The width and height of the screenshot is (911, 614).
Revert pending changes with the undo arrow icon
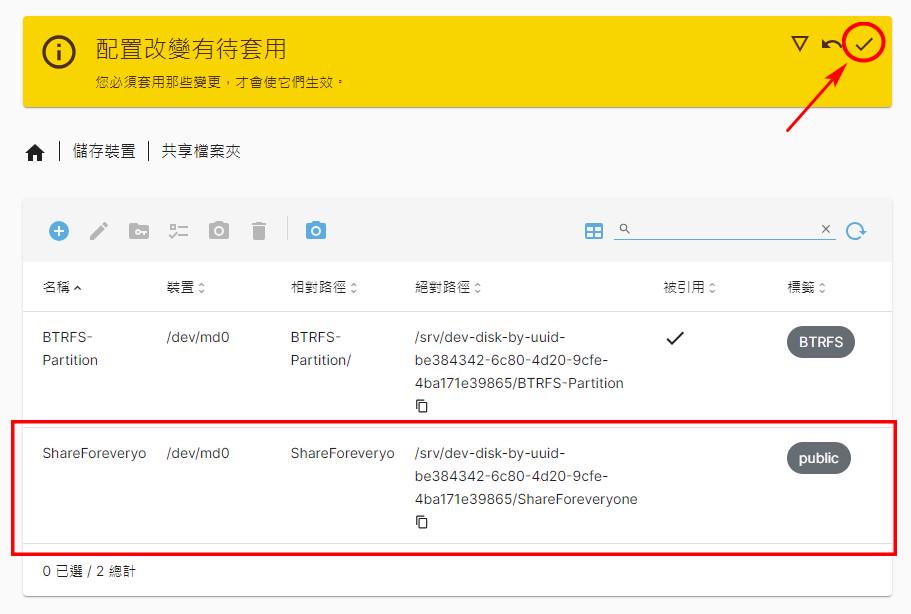831,44
